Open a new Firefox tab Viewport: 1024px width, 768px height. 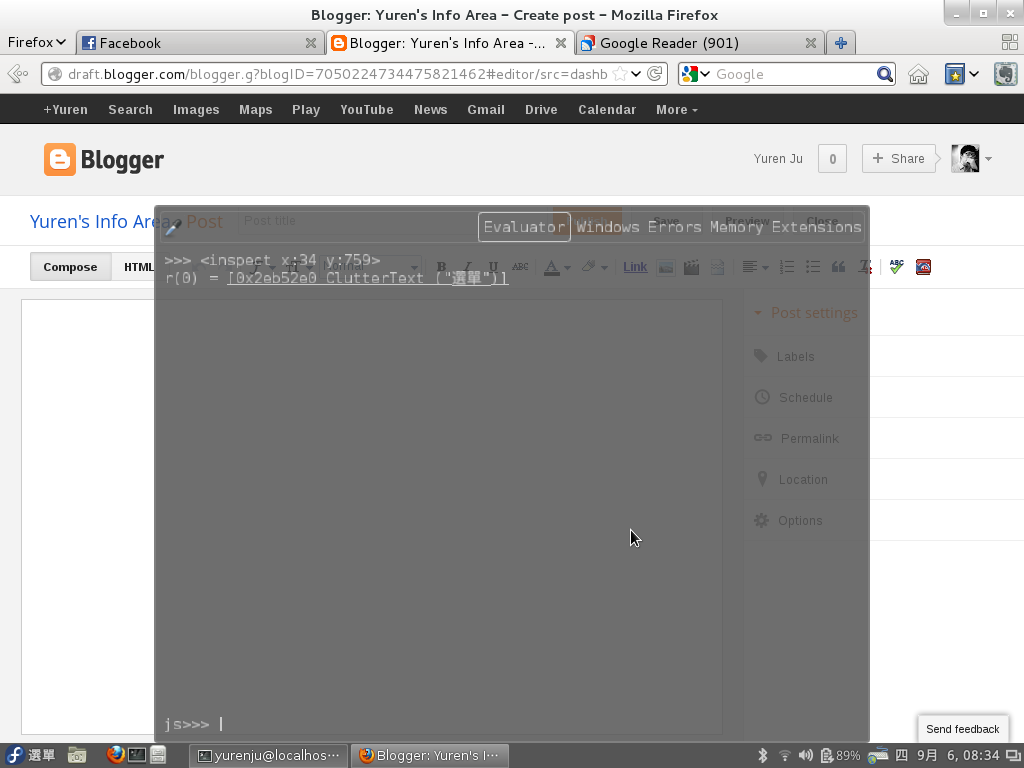tap(840, 43)
